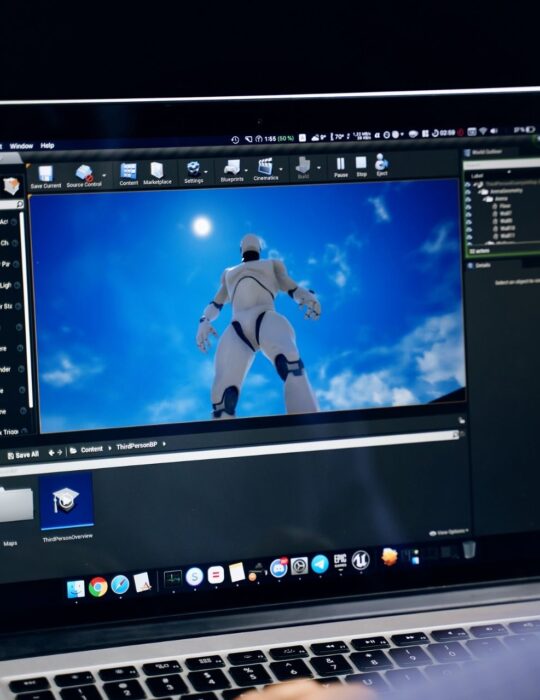Image resolution: width=540 pixels, height=700 pixels.
Task: Click the Save Current toolbar icon
Action: 46,174
